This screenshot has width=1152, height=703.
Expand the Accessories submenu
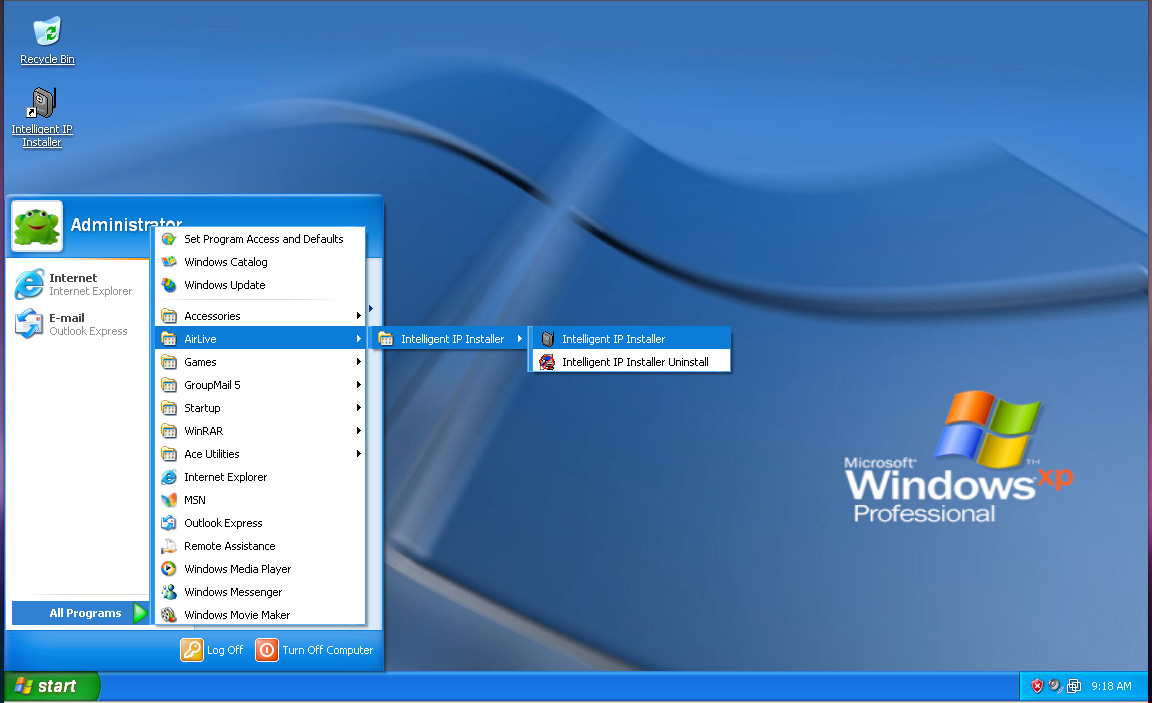click(x=212, y=316)
